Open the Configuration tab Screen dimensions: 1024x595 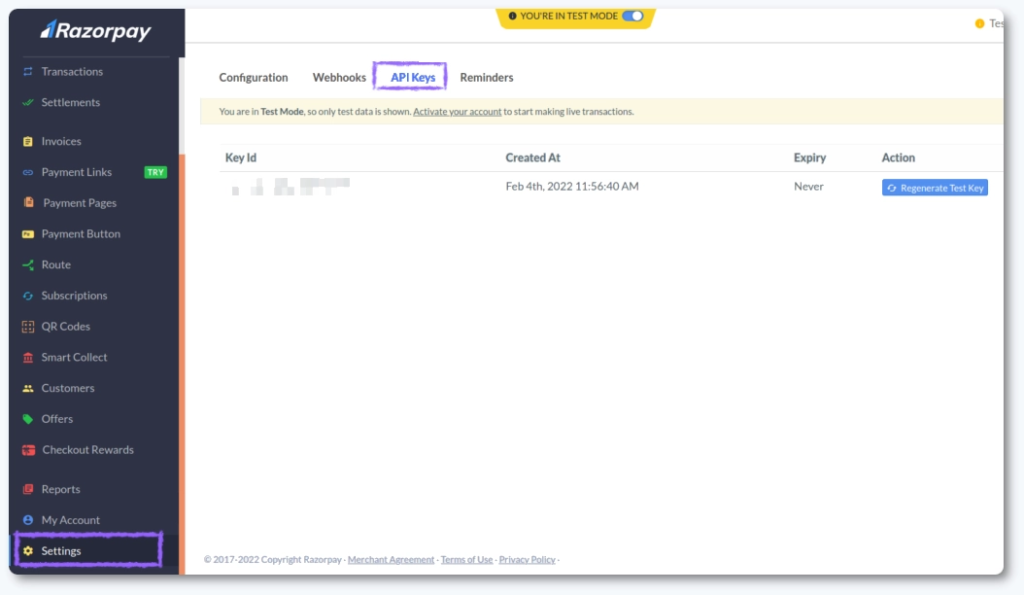pyautogui.click(x=253, y=78)
